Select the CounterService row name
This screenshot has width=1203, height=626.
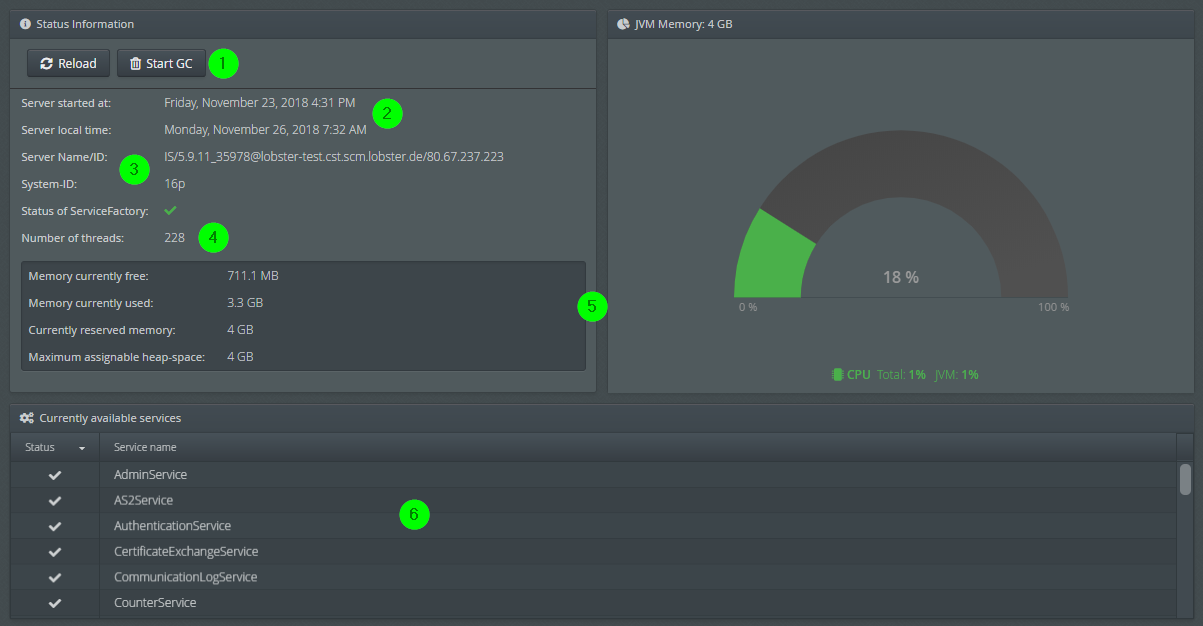(155, 603)
